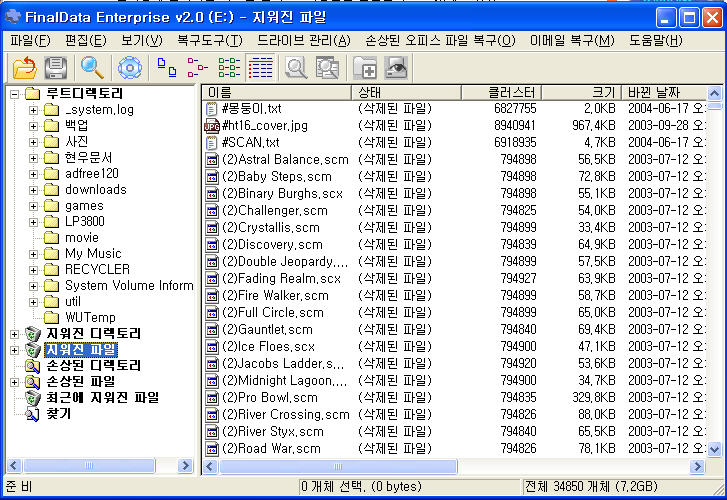This screenshot has height=500, width=727.
Task: Select the file (2)River Styx.scm
Action: 273,432
